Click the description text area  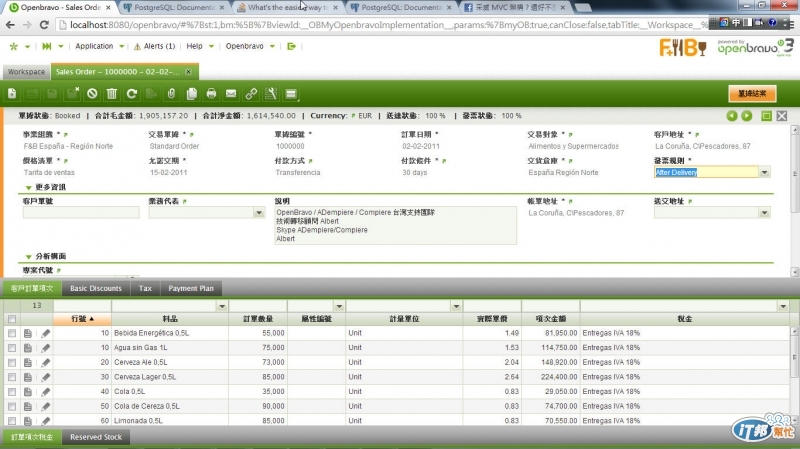tap(395, 226)
